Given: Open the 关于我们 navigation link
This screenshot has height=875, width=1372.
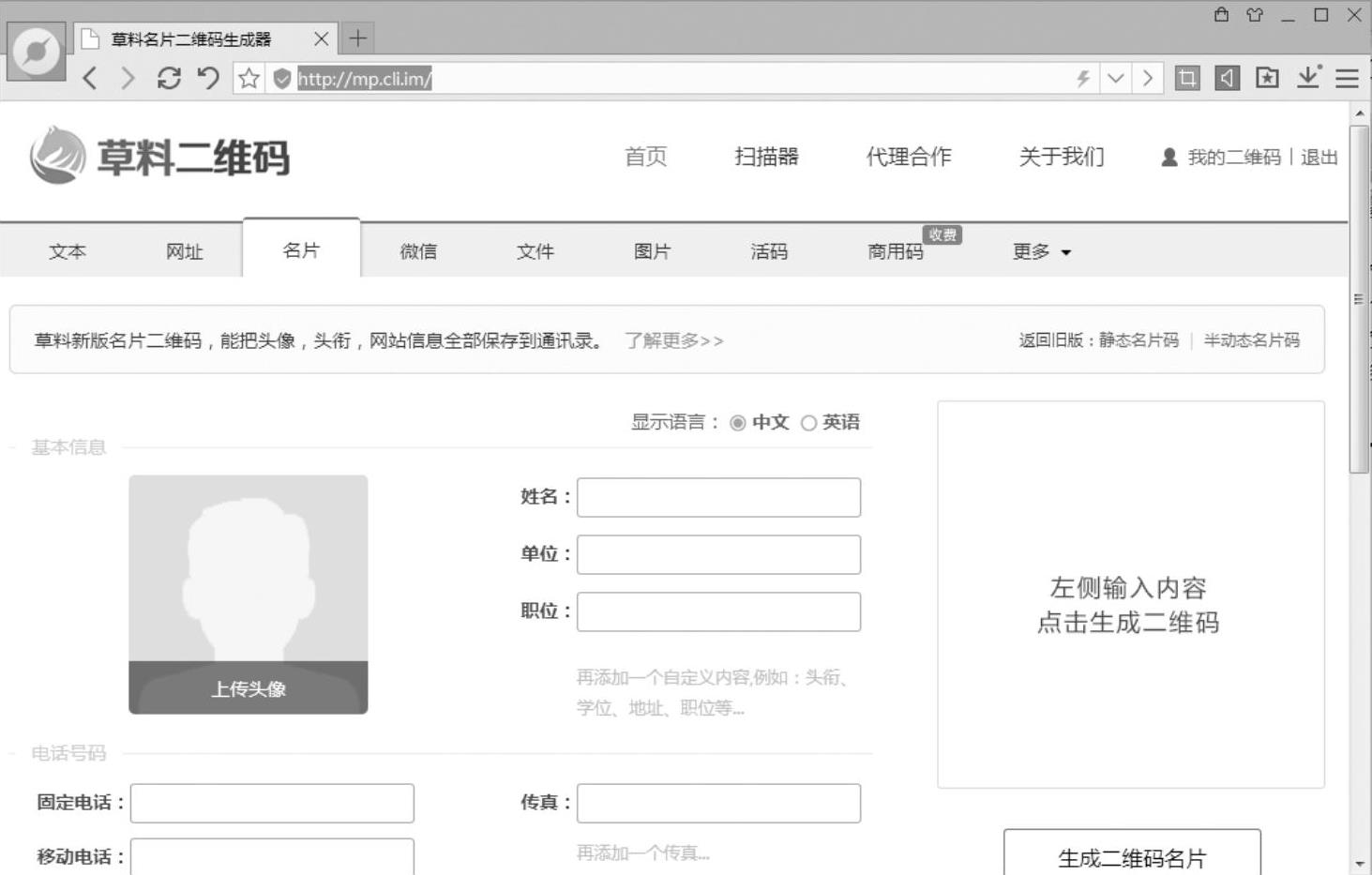Looking at the screenshot, I should 1062,157.
